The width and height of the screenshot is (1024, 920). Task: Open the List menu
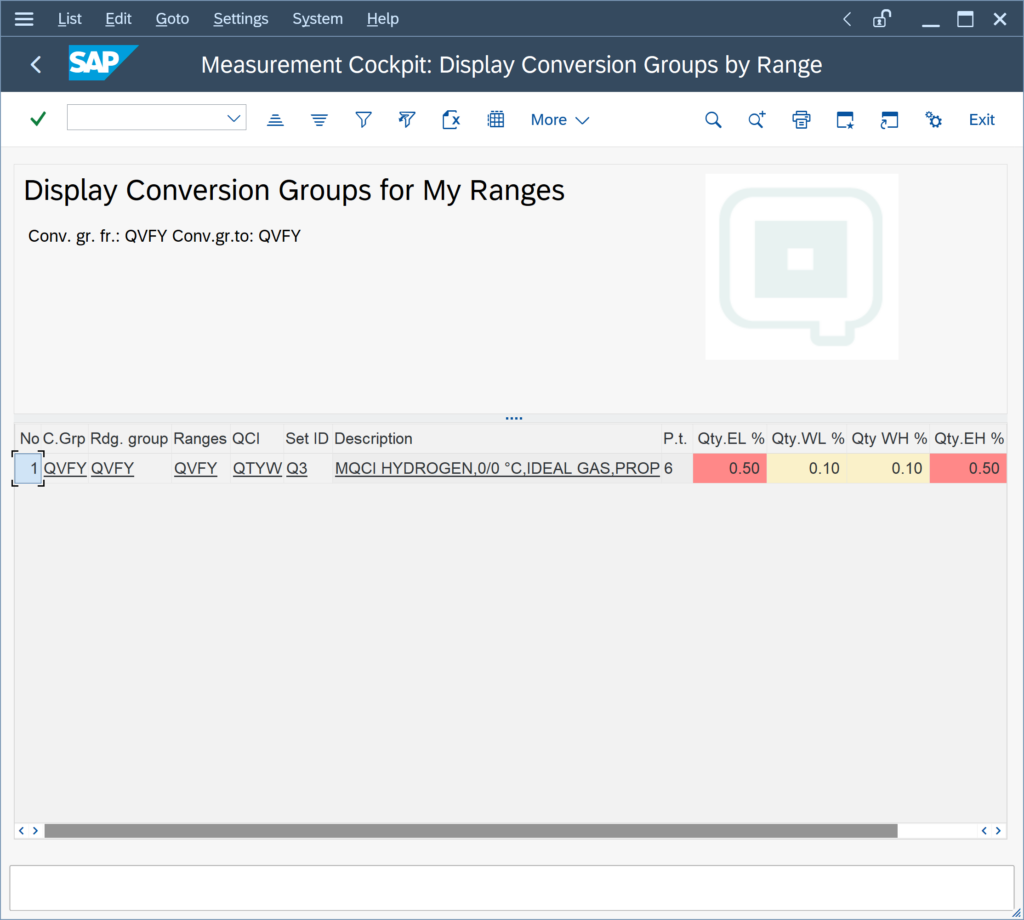tap(69, 19)
